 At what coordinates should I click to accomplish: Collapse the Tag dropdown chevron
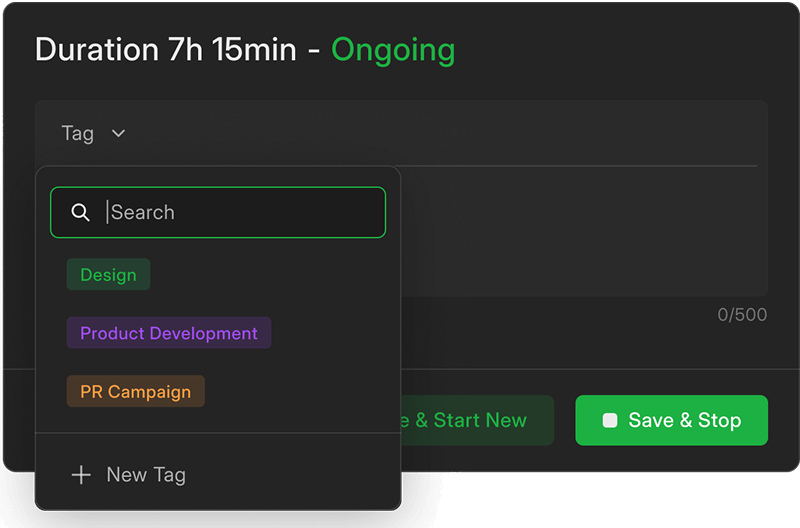(118, 133)
